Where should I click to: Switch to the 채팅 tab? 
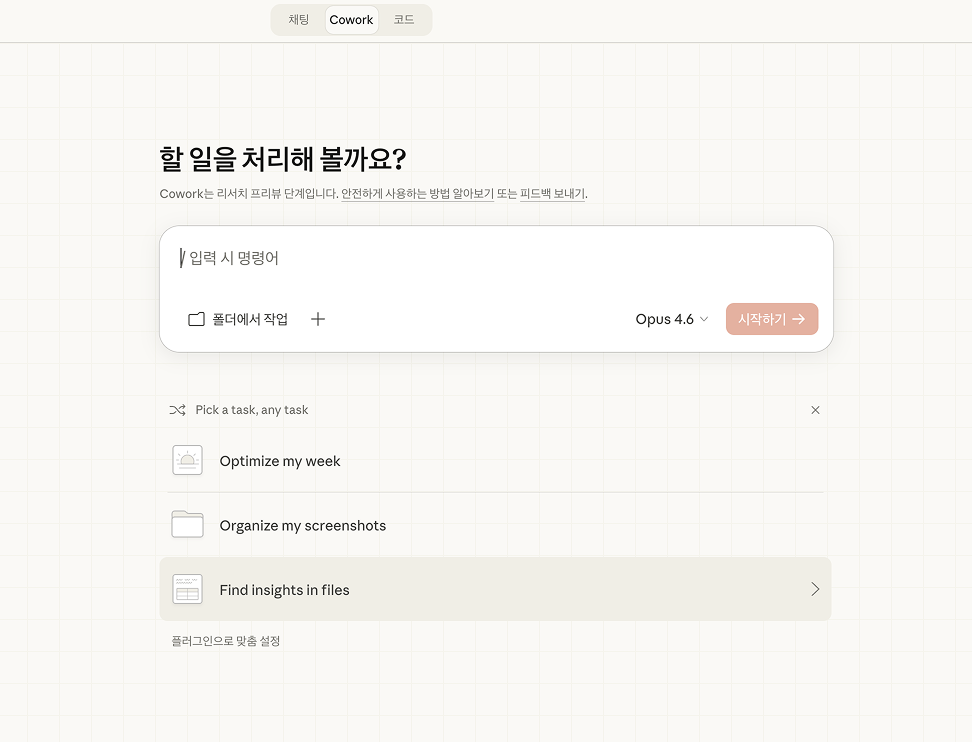click(x=297, y=19)
